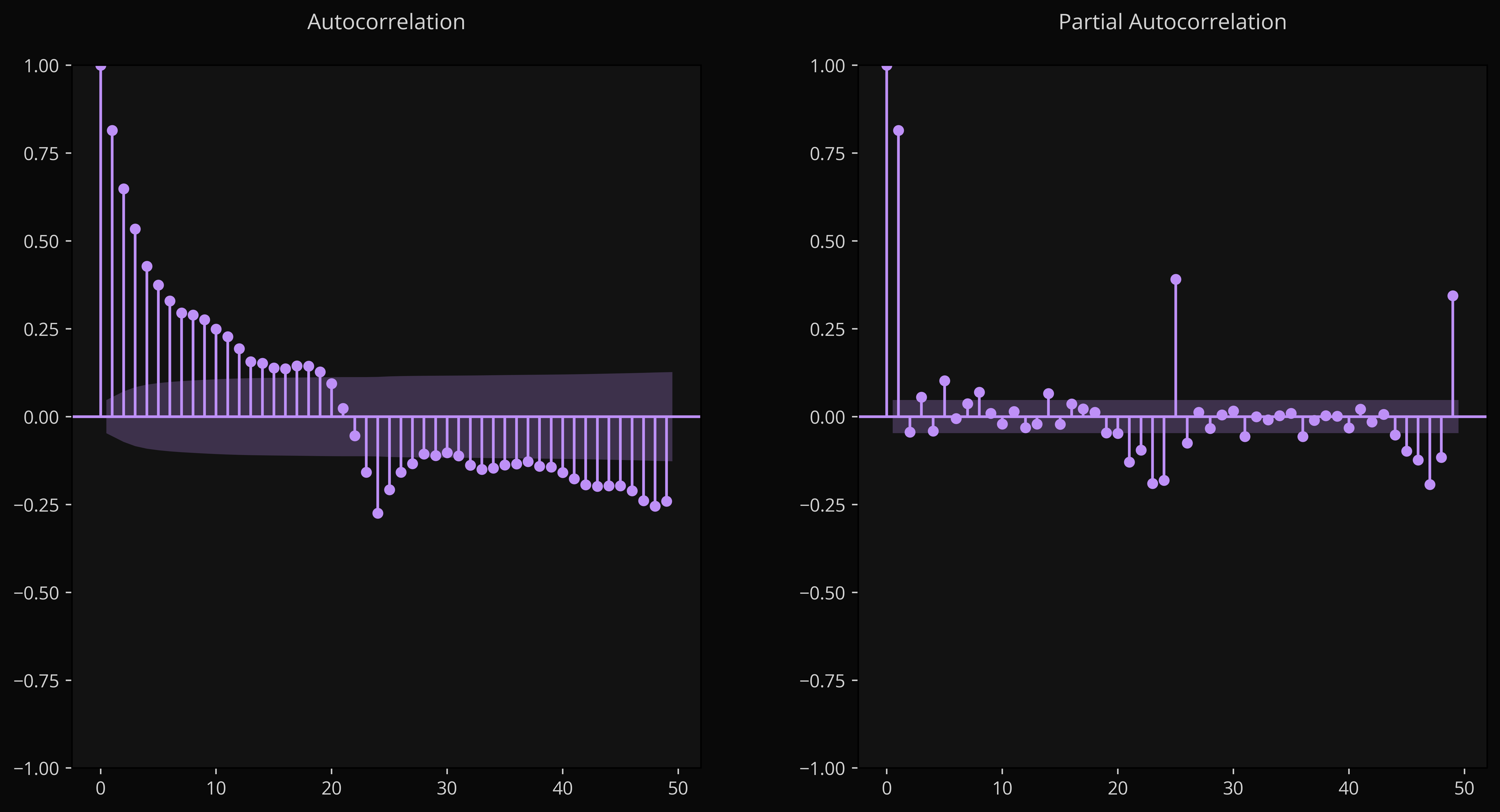Click the Partial Autocorrelation plot title
Viewport: 1500px width, 812px height.
1172,22
